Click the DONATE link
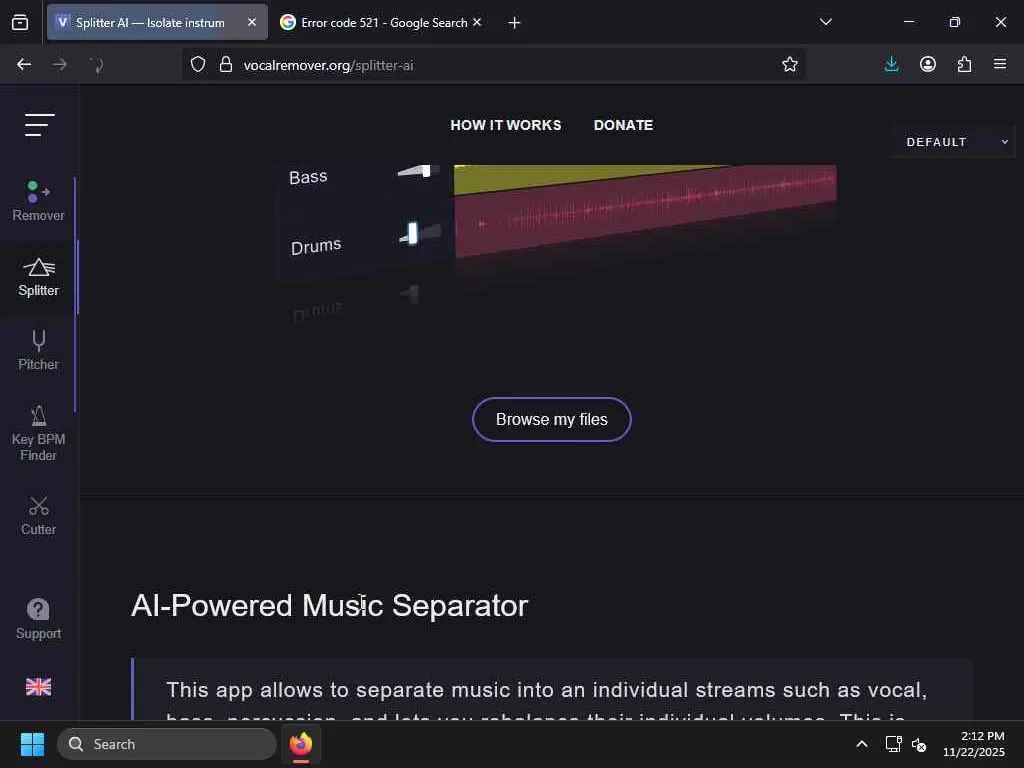 [623, 125]
